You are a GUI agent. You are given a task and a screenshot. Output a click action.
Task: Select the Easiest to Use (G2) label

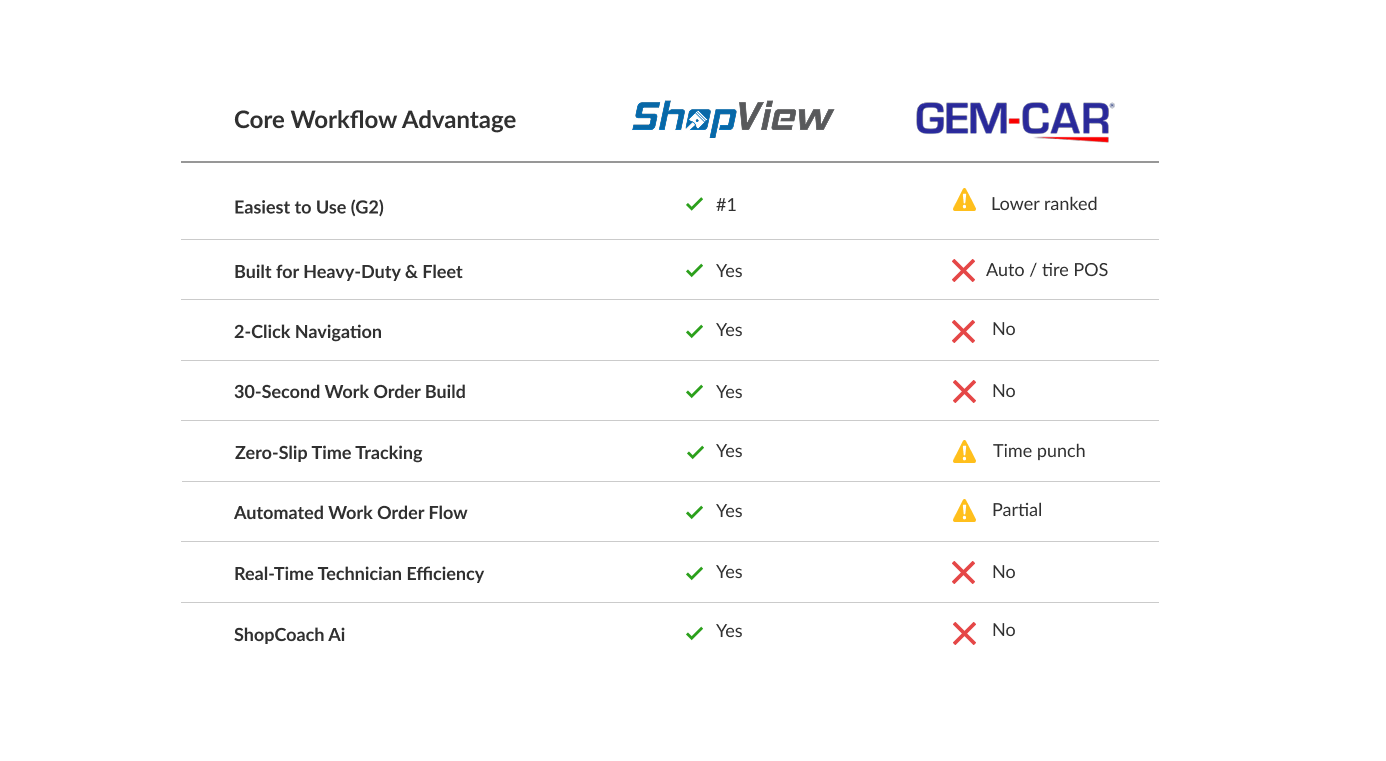(309, 207)
